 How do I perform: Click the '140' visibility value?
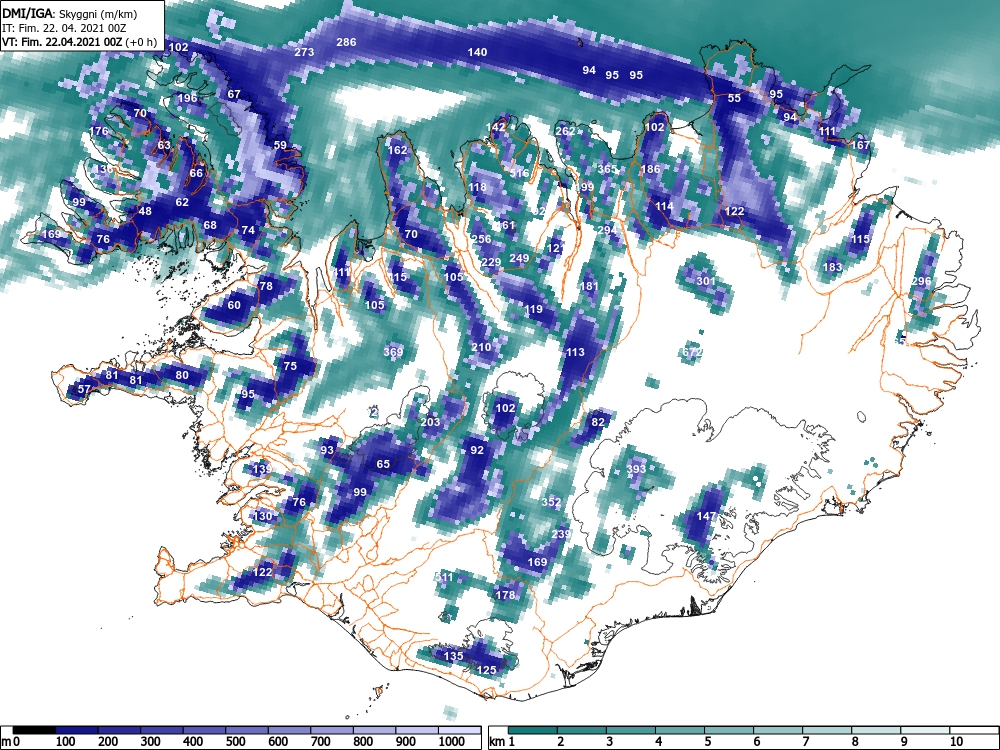point(477,52)
